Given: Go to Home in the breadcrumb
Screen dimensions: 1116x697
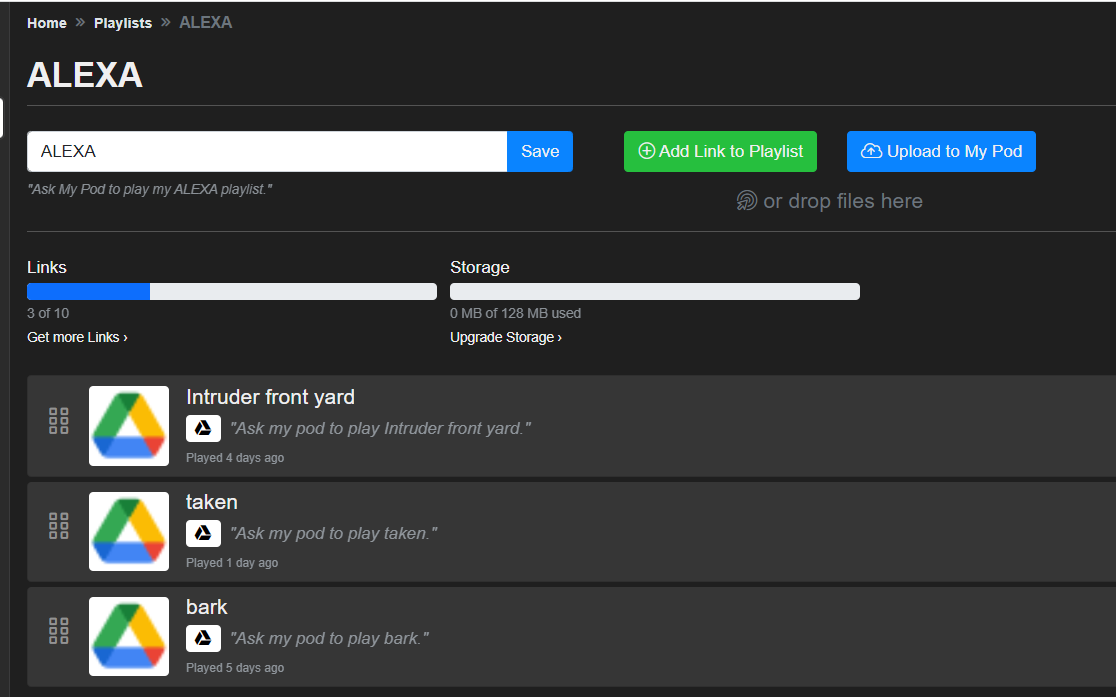Looking at the screenshot, I should tap(47, 23).
